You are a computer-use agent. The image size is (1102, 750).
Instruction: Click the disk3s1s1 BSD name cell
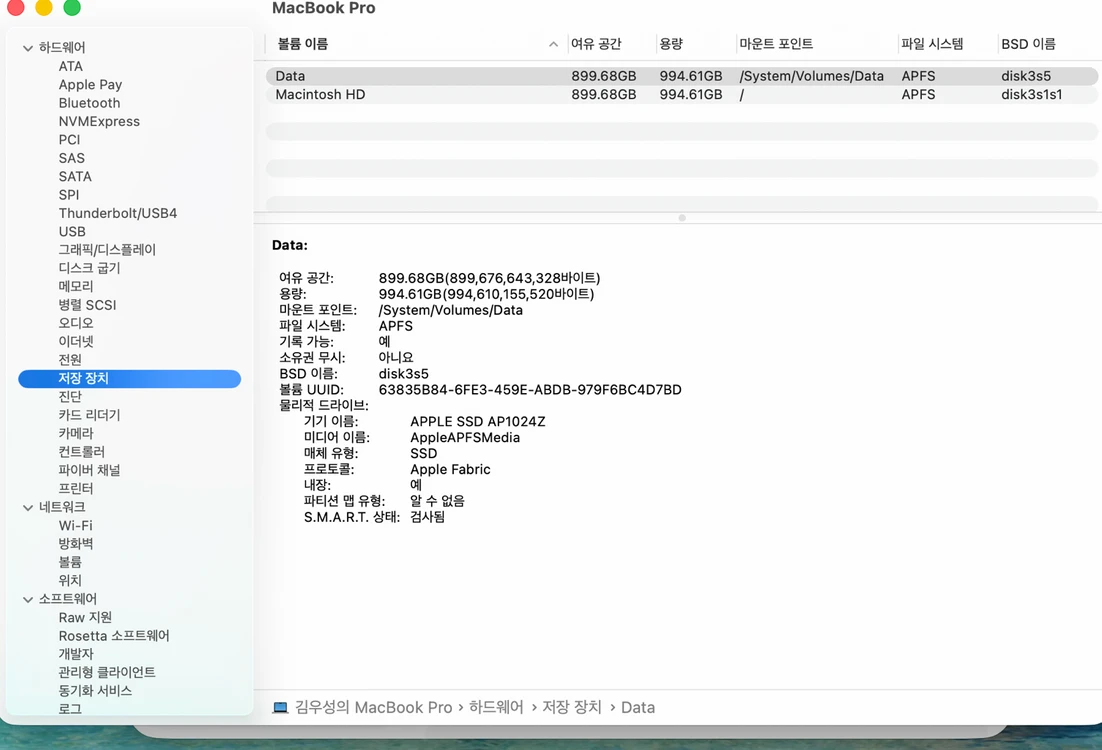click(x=1032, y=94)
